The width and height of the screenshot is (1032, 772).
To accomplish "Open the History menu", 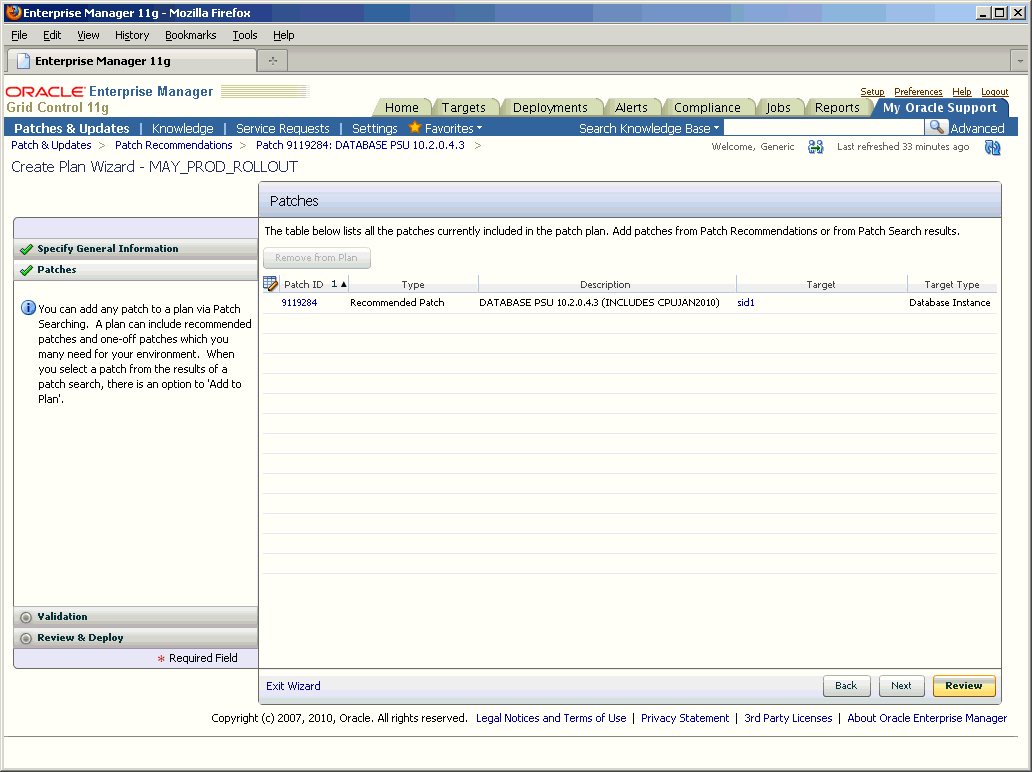I will click(x=132, y=35).
